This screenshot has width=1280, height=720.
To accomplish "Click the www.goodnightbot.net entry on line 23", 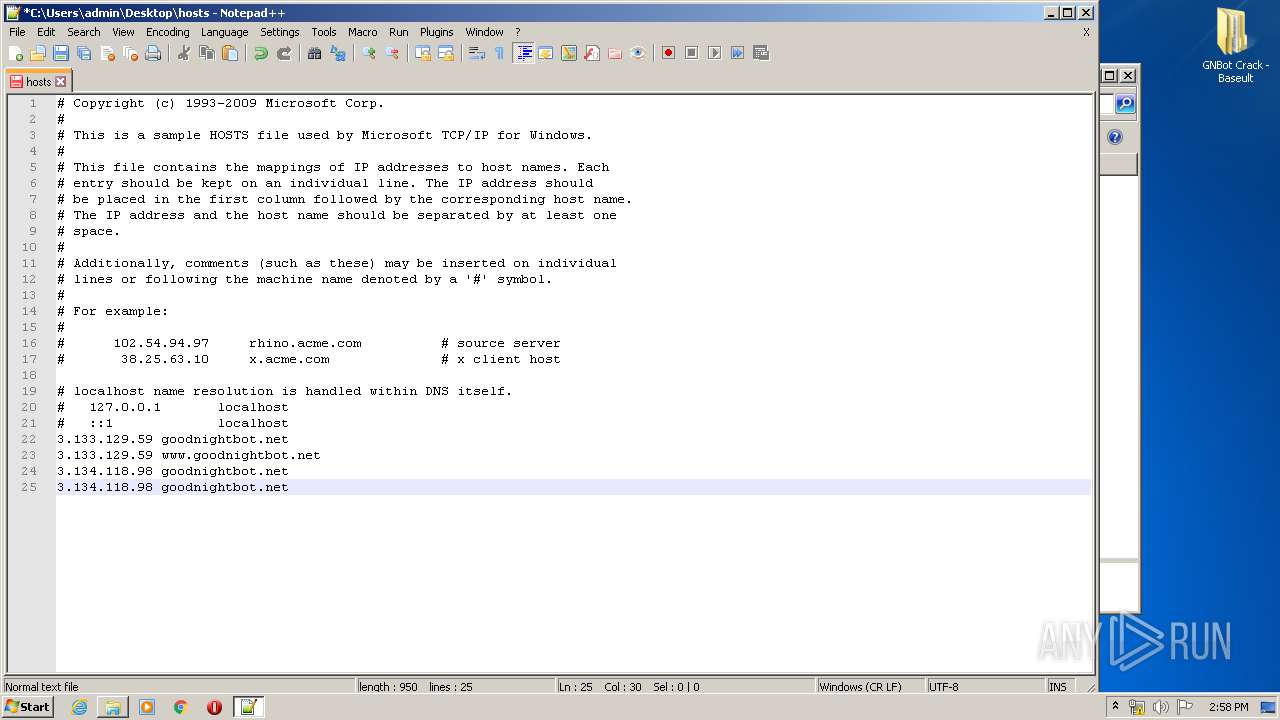I will point(241,455).
